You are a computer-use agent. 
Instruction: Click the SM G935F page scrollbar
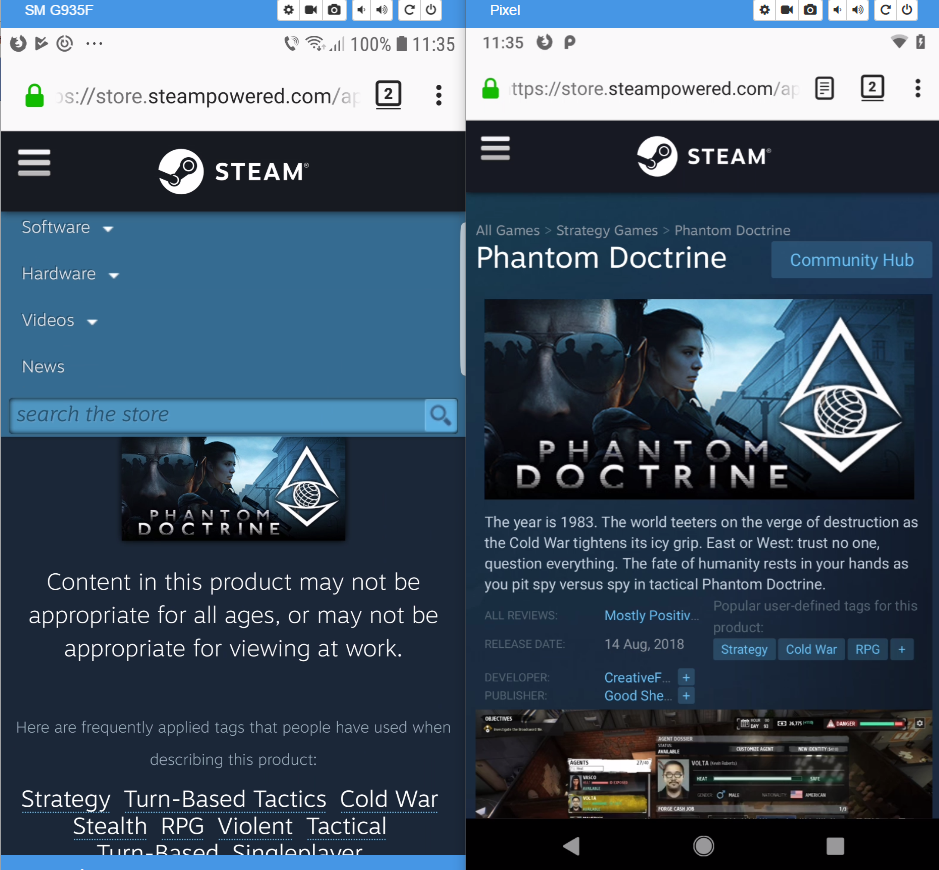coord(462,299)
